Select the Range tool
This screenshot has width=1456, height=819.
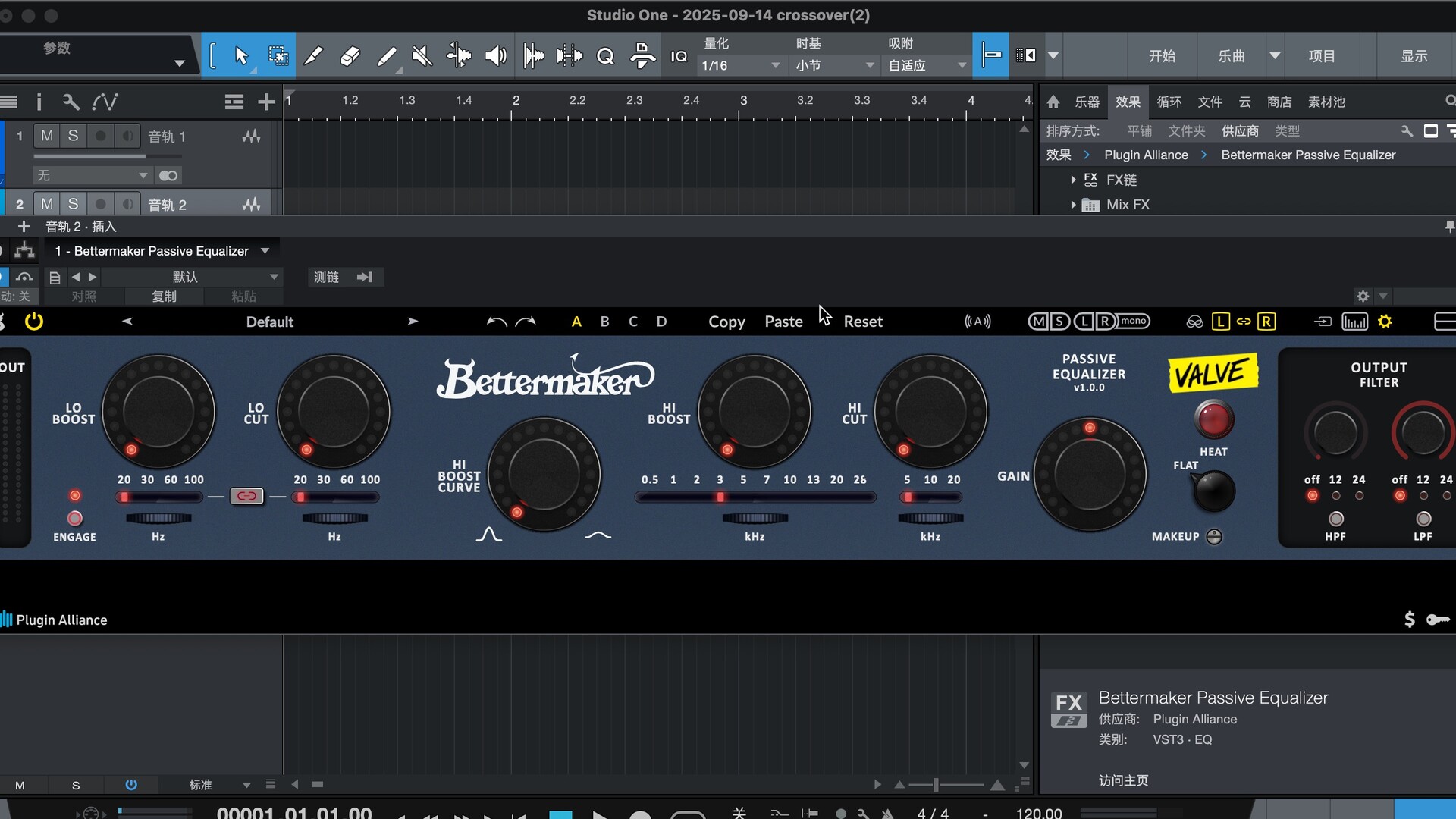coord(278,55)
